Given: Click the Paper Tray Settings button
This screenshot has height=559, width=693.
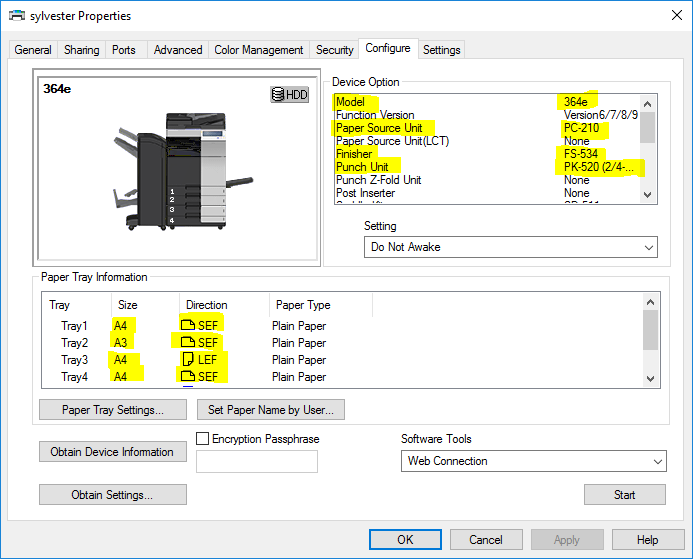Looking at the screenshot, I should pos(113,410).
